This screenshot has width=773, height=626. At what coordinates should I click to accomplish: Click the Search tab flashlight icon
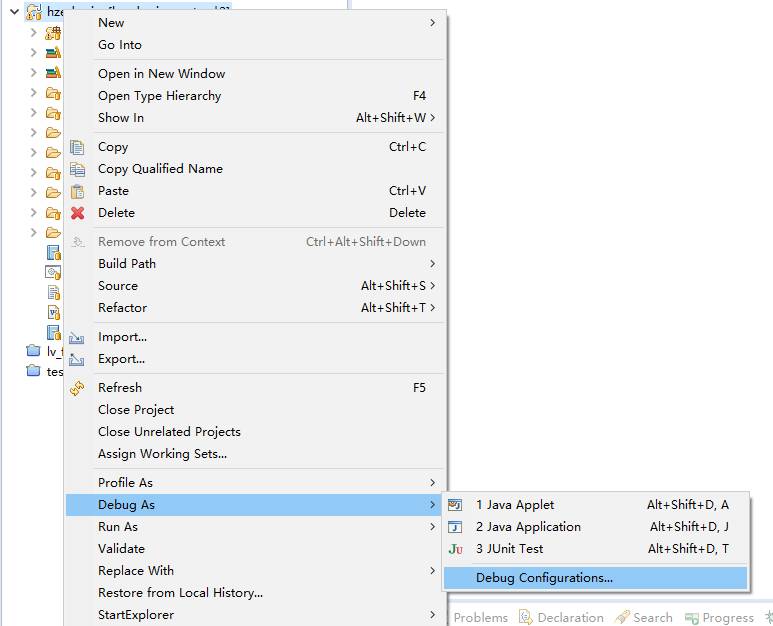pyautogui.click(x=622, y=617)
